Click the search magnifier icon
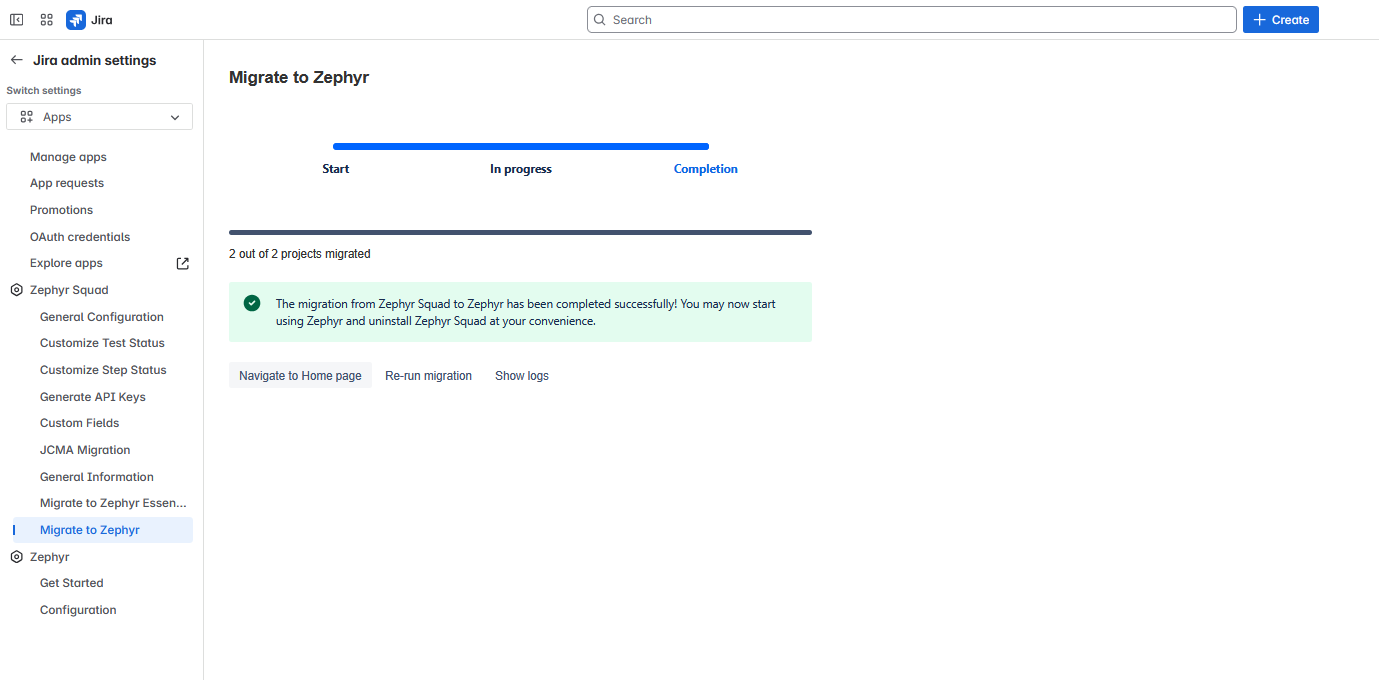The width and height of the screenshot is (1379, 680). point(600,19)
